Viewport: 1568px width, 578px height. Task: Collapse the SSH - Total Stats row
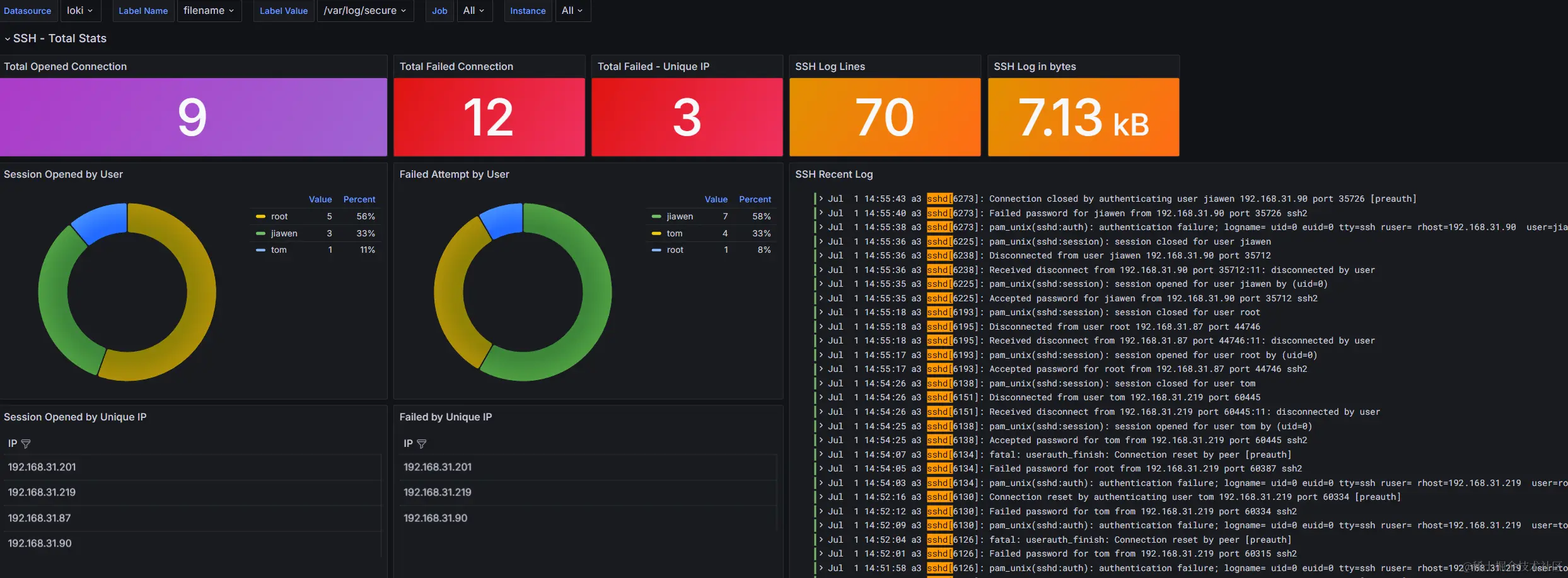coord(8,38)
